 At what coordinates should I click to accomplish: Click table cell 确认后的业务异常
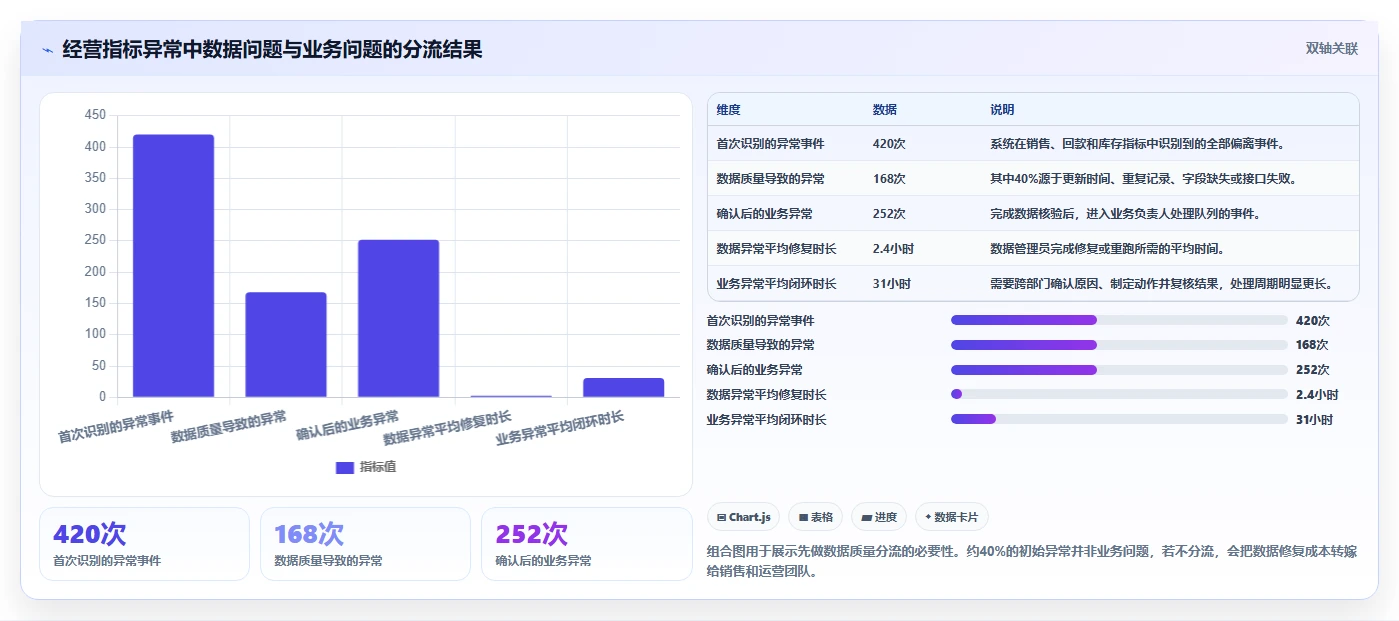(765, 214)
